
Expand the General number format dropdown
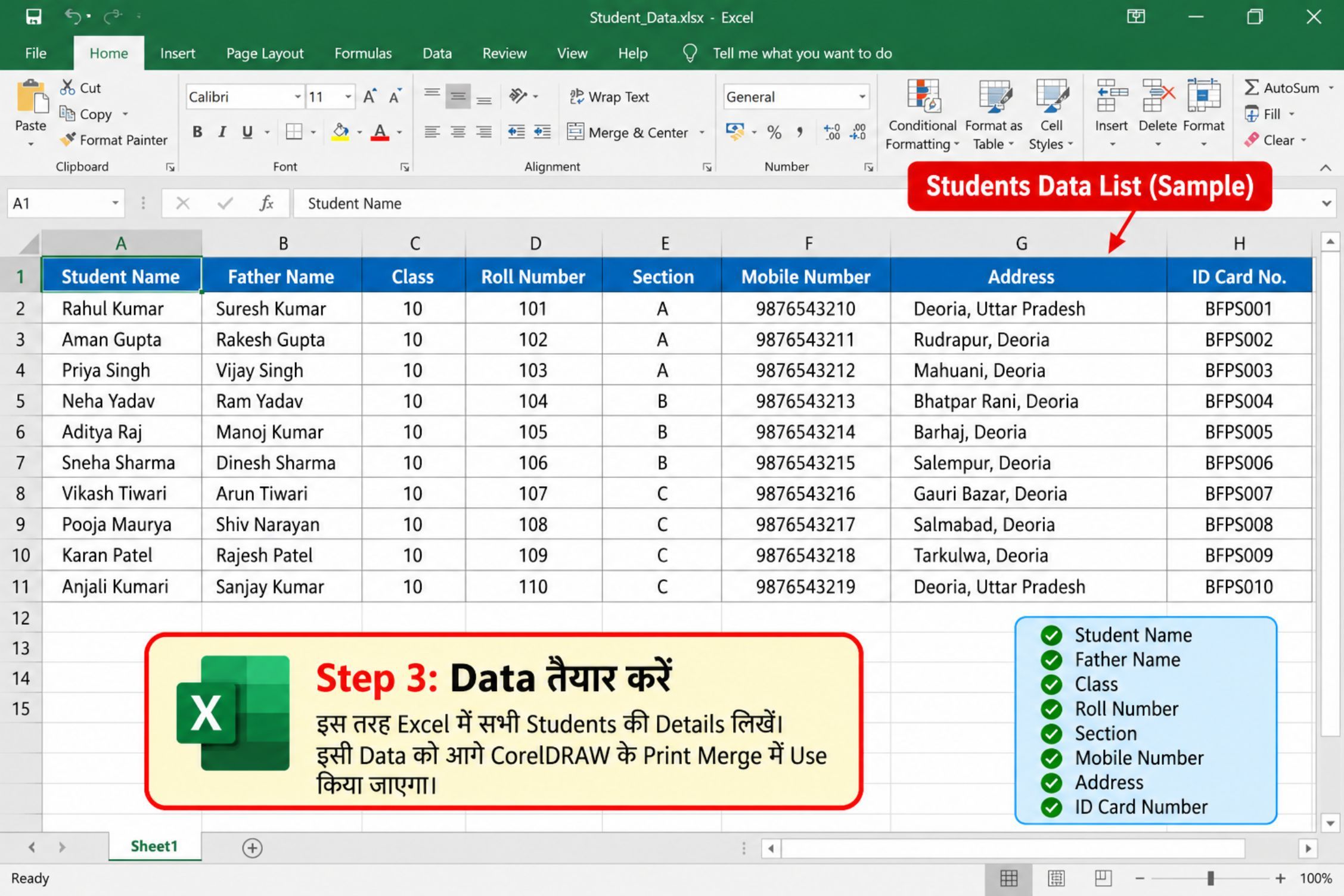point(862,97)
